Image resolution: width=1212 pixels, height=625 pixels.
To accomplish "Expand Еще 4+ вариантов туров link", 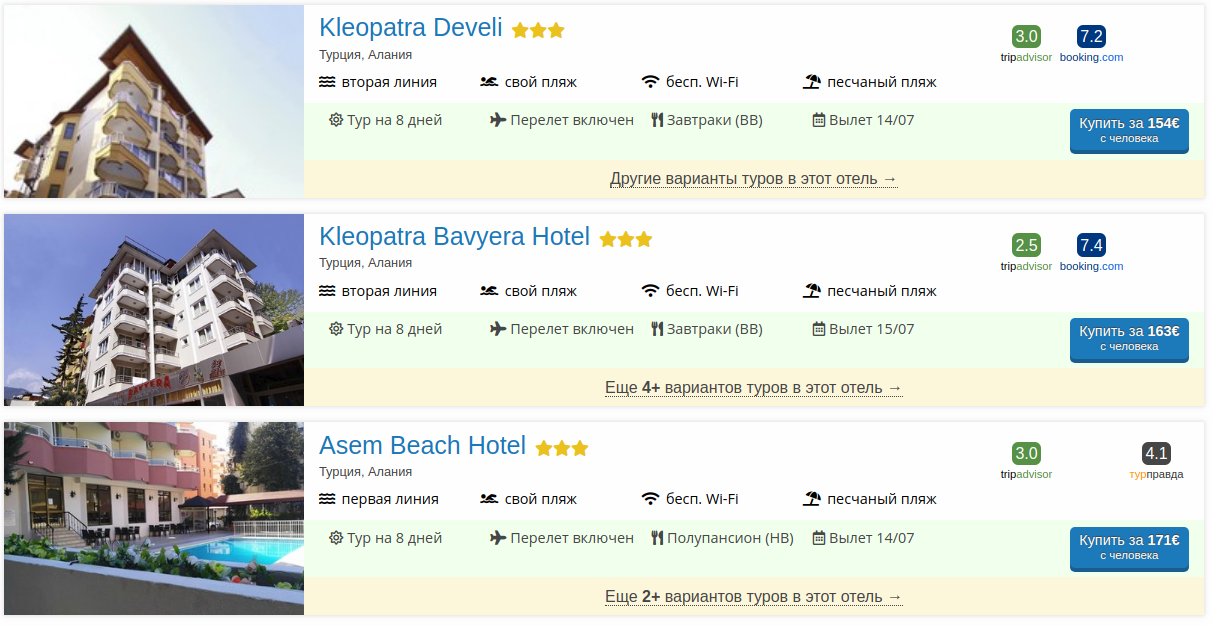I will (754, 388).
